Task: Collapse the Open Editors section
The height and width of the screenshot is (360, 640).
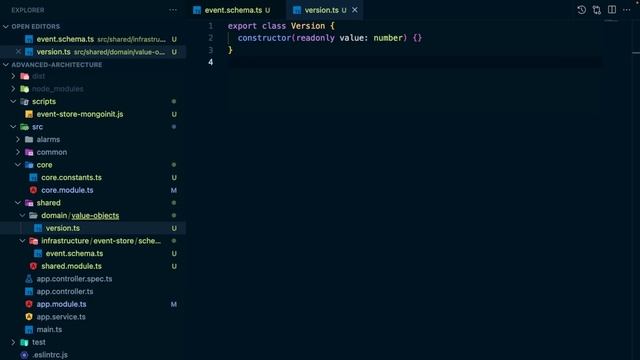Action: click(x=6, y=27)
